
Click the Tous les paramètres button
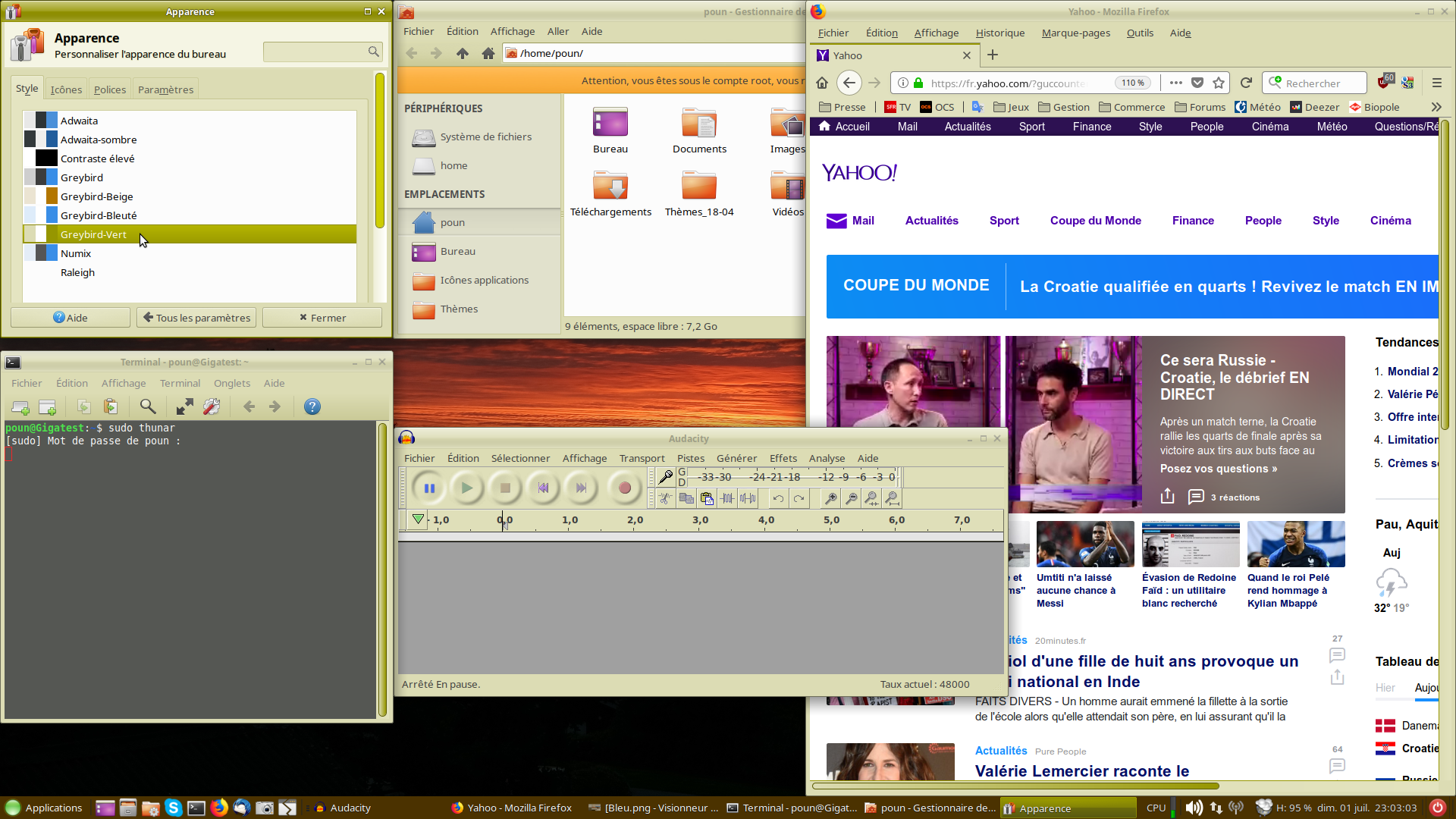coord(196,318)
